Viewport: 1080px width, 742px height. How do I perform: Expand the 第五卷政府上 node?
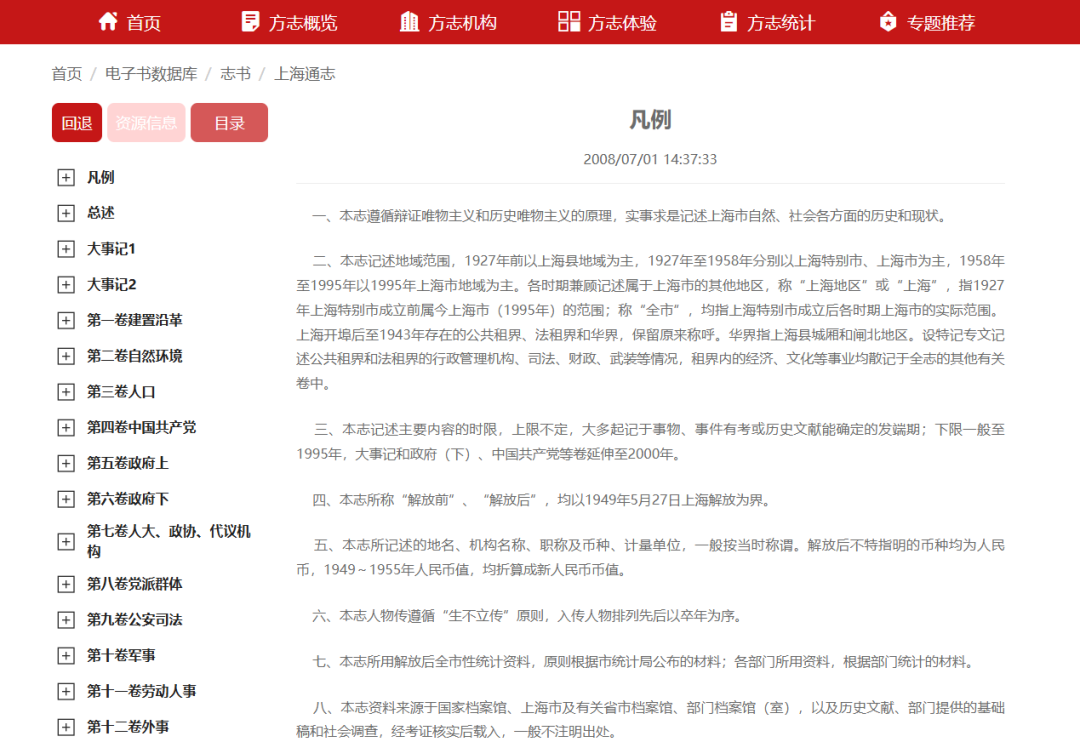click(x=65, y=464)
